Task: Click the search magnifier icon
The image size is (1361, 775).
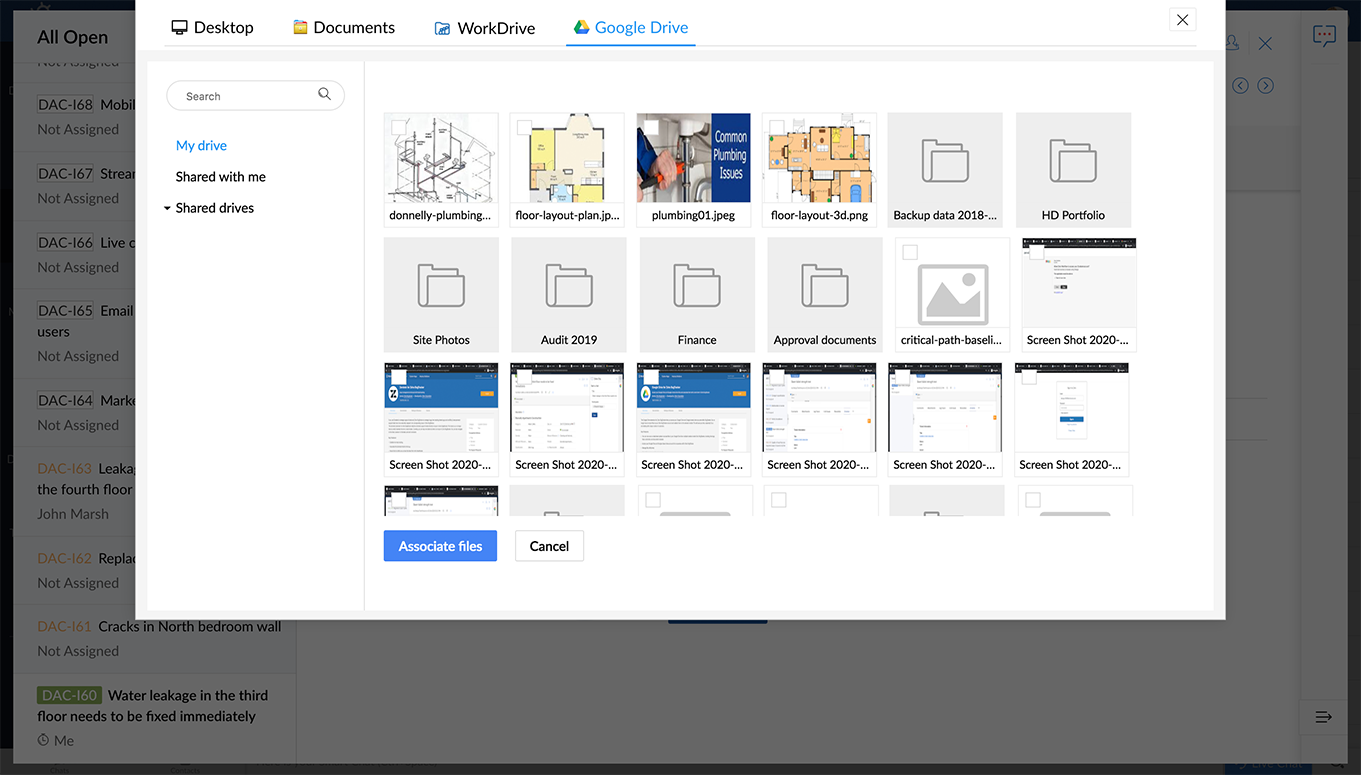Action: point(324,94)
